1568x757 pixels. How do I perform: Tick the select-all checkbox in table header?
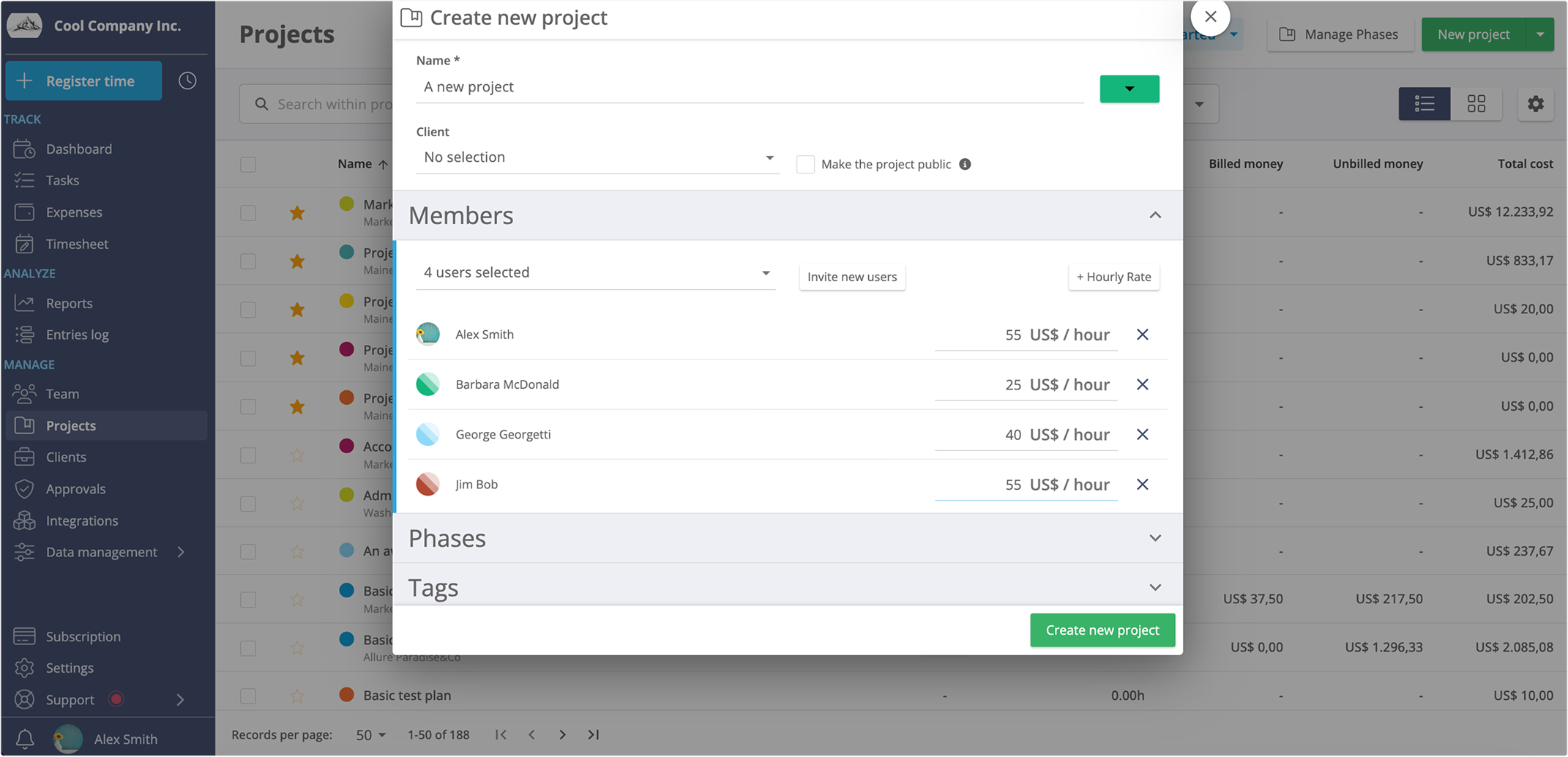tap(248, 164)
